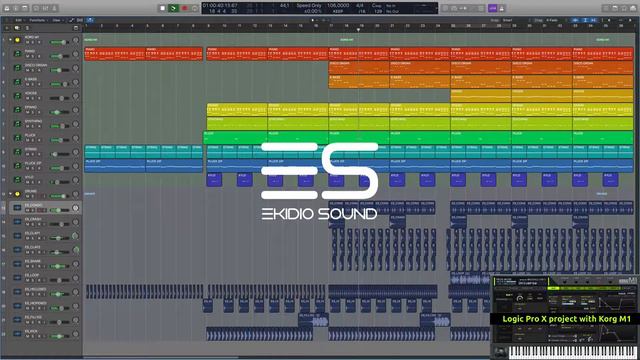640x360 pixels.
Task: Adjust the KORG M1 stack volume slider
Action: [x=59, y=42]
